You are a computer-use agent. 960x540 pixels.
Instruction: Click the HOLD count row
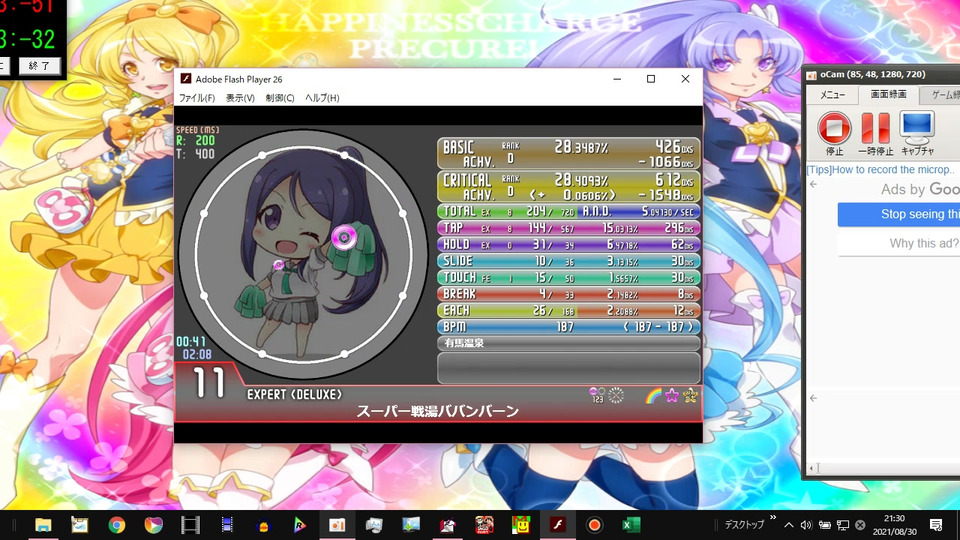[569, 244]
